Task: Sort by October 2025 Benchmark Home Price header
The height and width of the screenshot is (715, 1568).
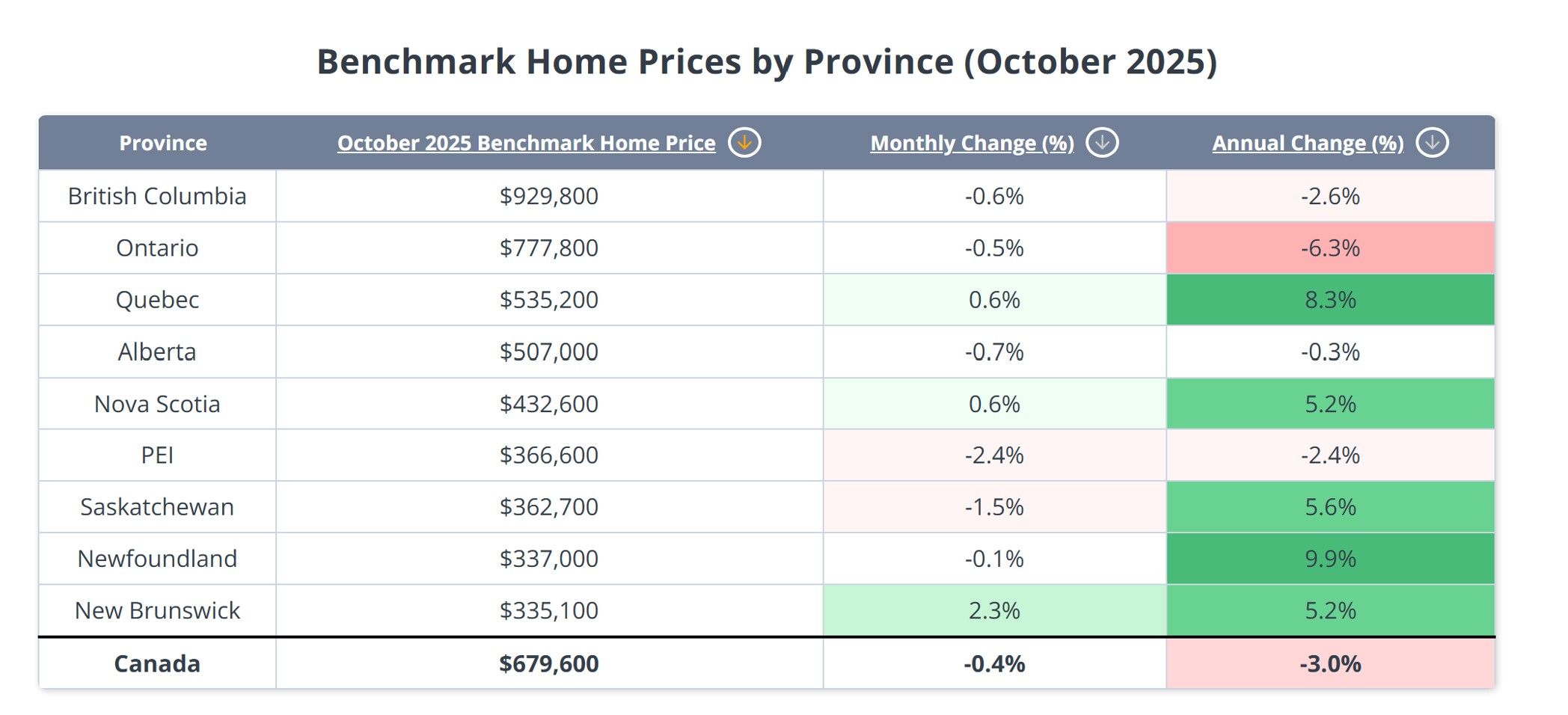Action: tap(526, 143)
